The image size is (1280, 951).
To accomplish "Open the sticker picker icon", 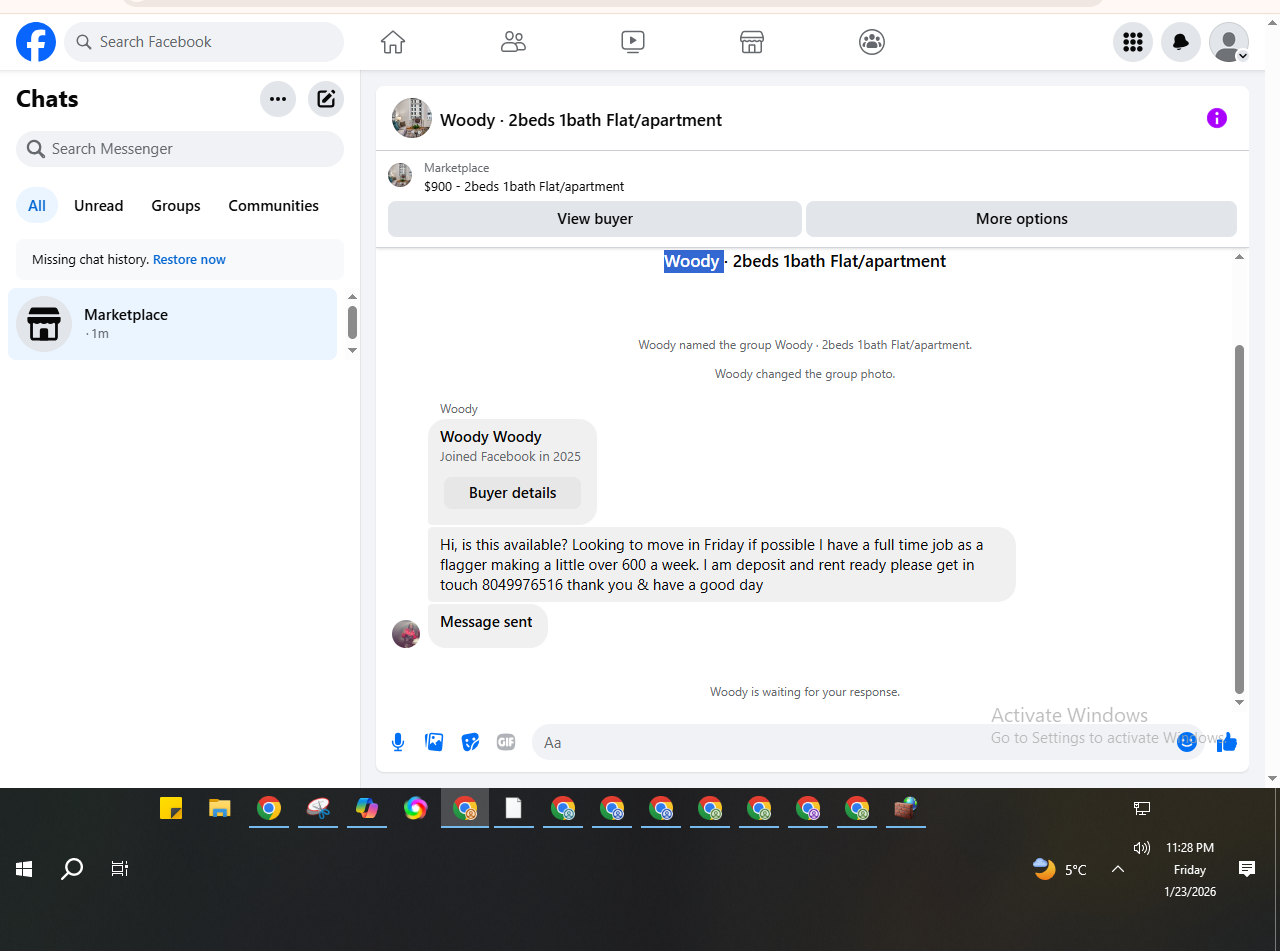I will (470, 742).
